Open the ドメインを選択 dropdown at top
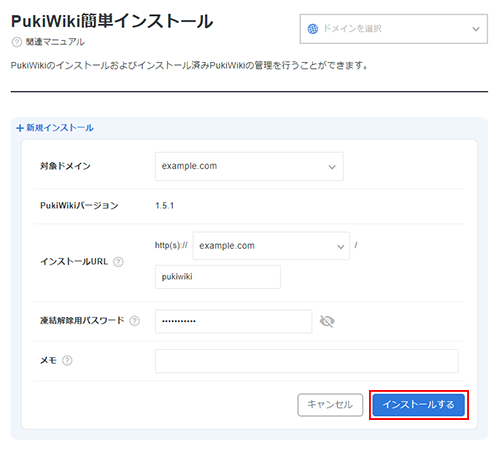Viewport: 500px width, 449px height. (394, 29)
